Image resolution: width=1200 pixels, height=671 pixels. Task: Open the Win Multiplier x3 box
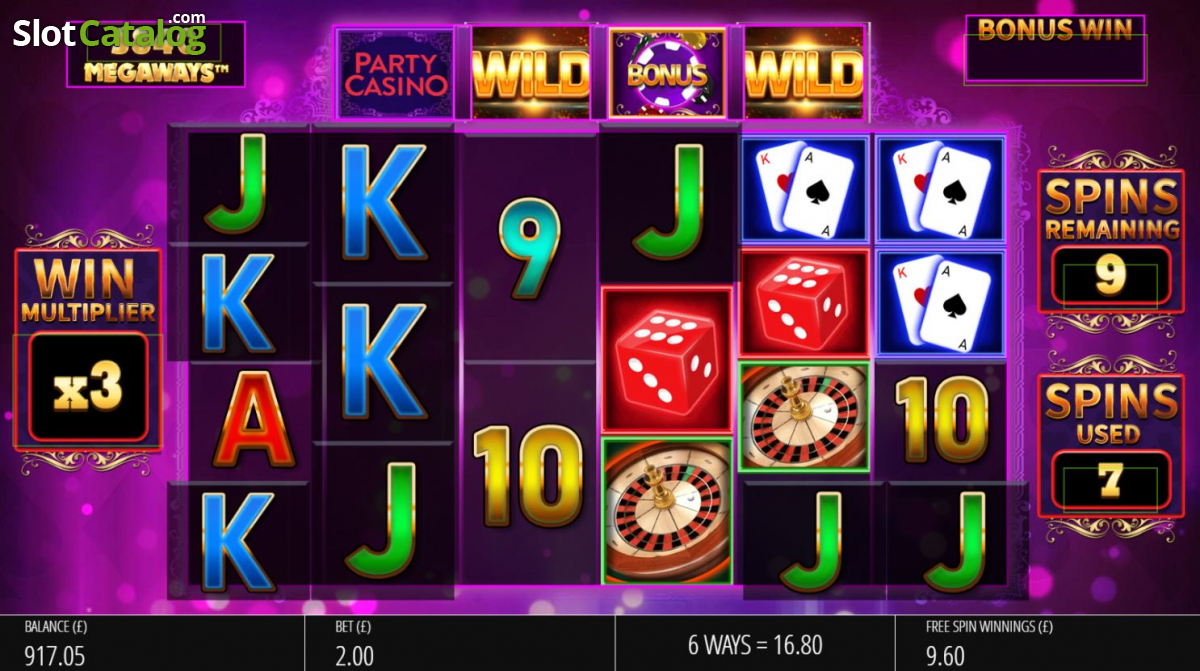(x=88, y=387)
